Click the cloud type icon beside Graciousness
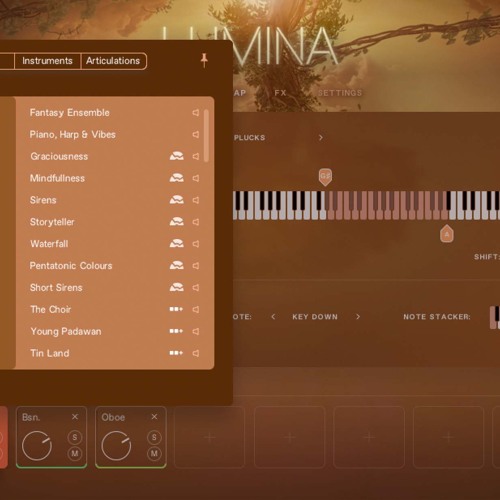Viewport: 500px width, 500px height. [x=176, y=156]
